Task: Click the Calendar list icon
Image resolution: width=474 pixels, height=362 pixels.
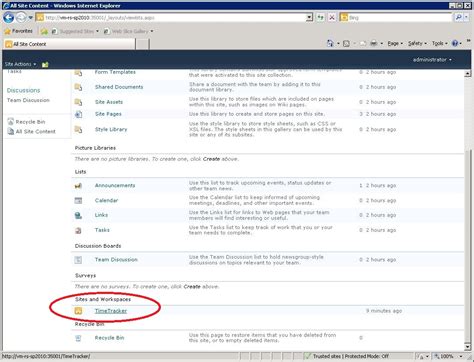Action: click(x=78, y=200)
